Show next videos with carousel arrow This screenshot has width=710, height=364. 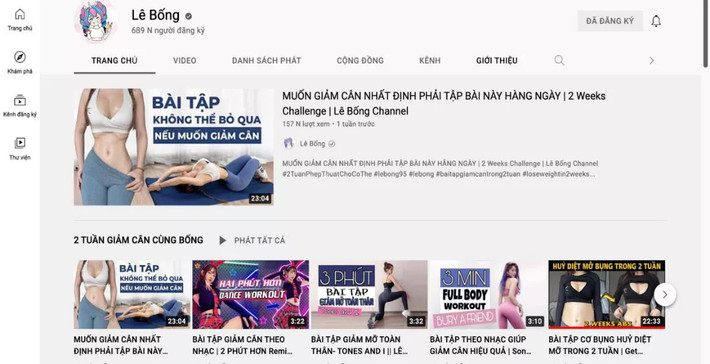tap(665, 295)
